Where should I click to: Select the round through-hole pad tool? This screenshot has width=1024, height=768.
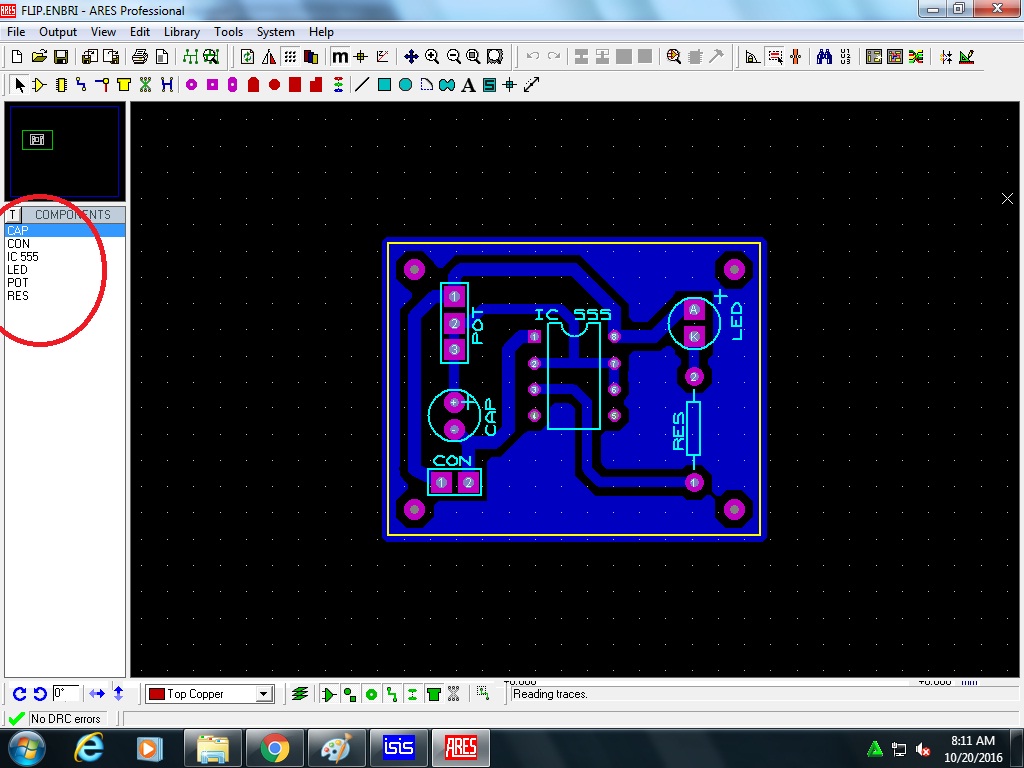pyautogui.click(x=191, y=85)
